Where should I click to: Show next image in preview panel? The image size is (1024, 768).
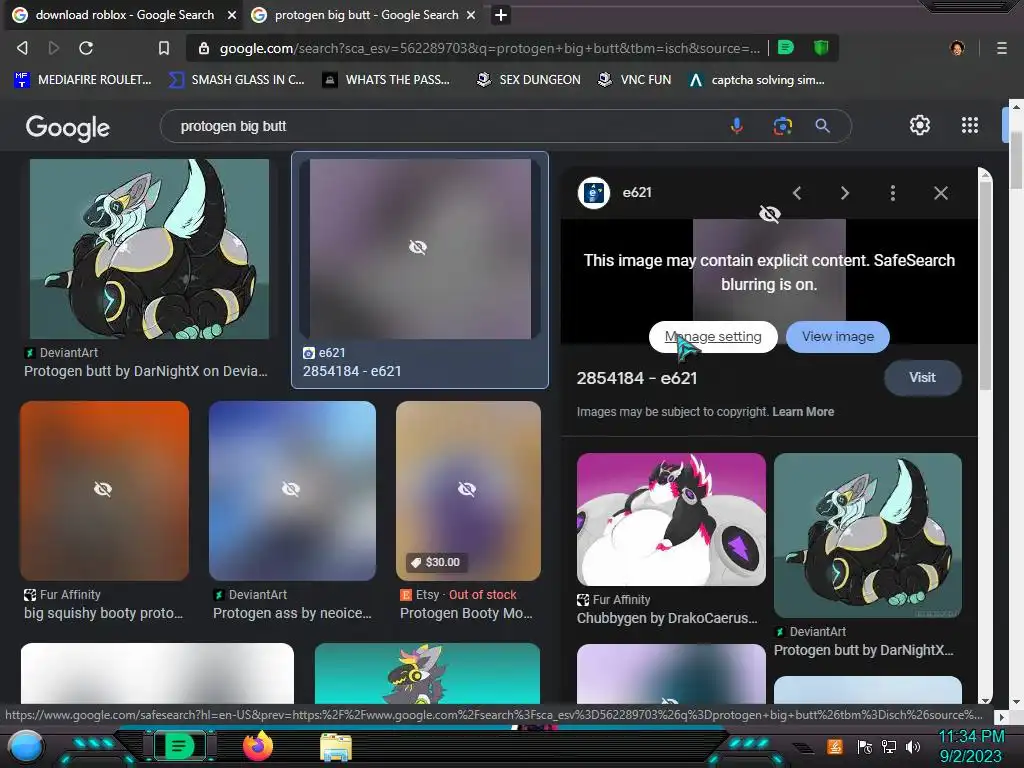[844, 193]
